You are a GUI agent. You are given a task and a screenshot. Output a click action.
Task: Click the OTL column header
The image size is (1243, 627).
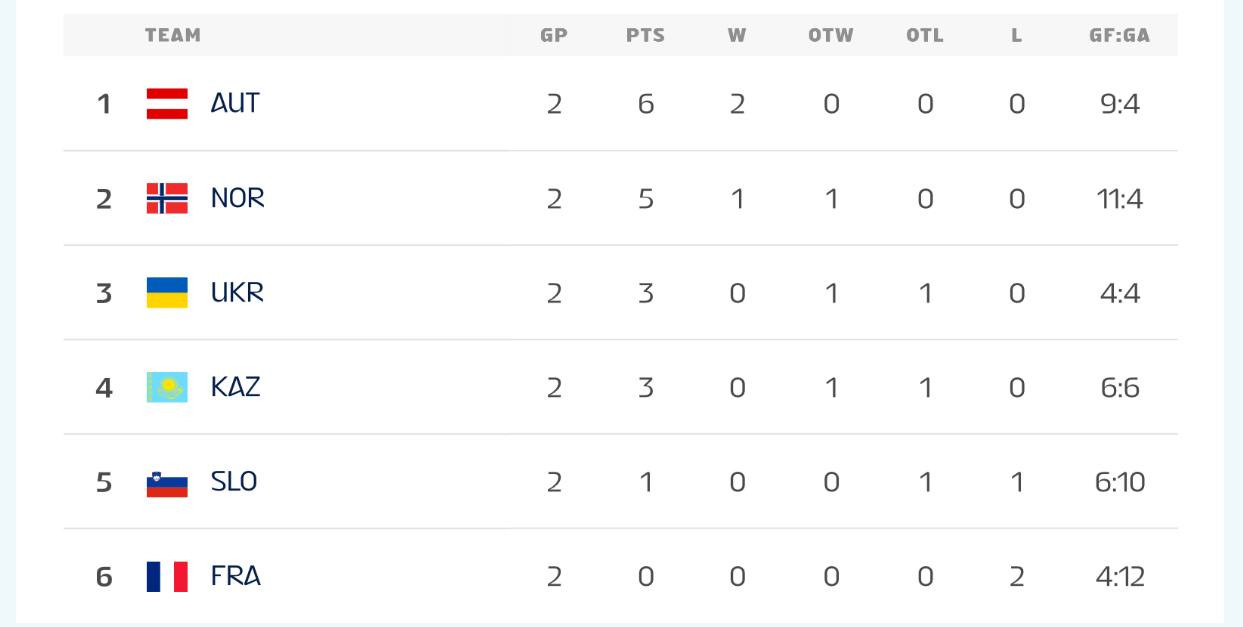pyautogui.click(x=925, y=35)
